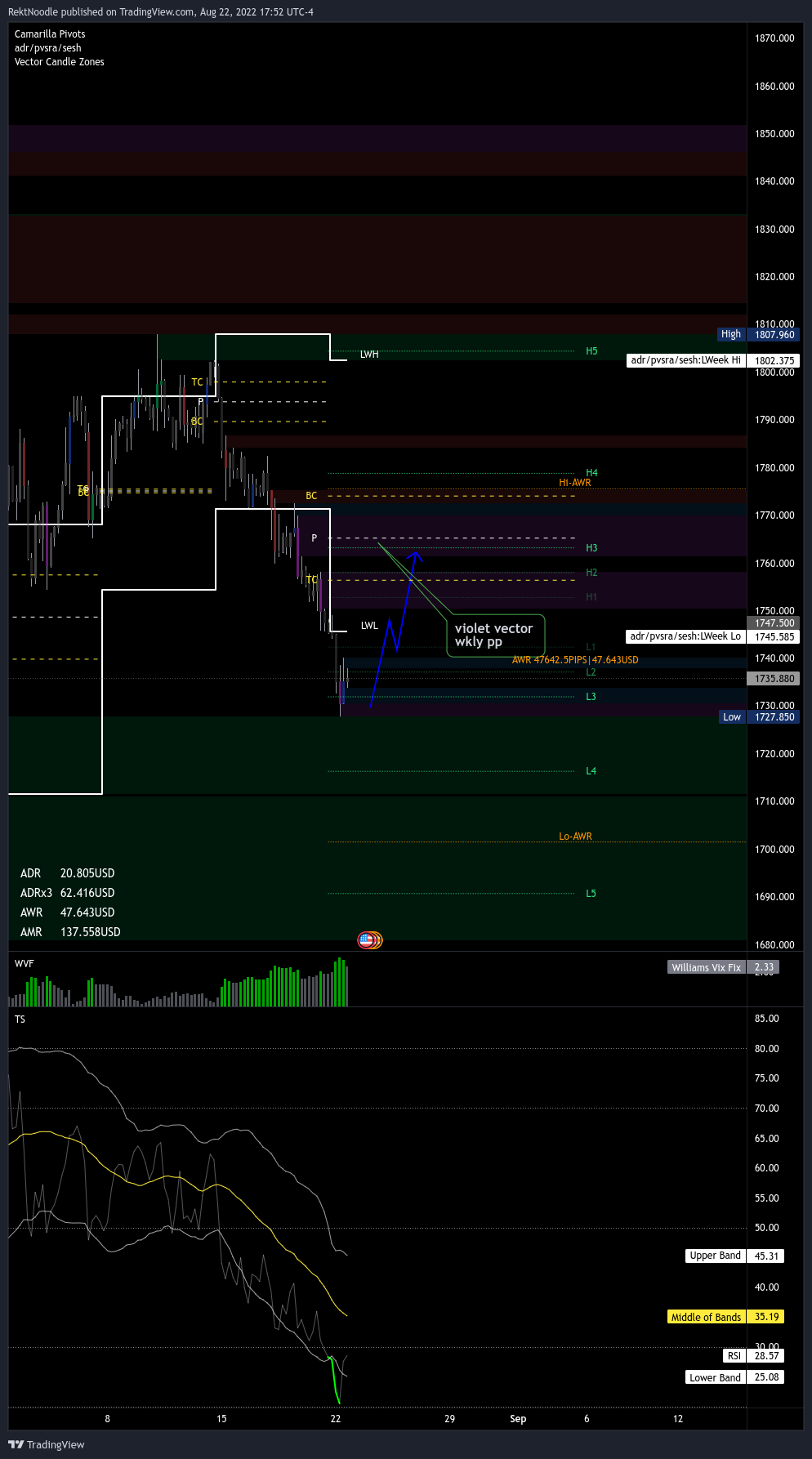Screen dimensions: 812x1459
Task: Click the Lo-AWR orange label
Action: [x=575, y=837]
